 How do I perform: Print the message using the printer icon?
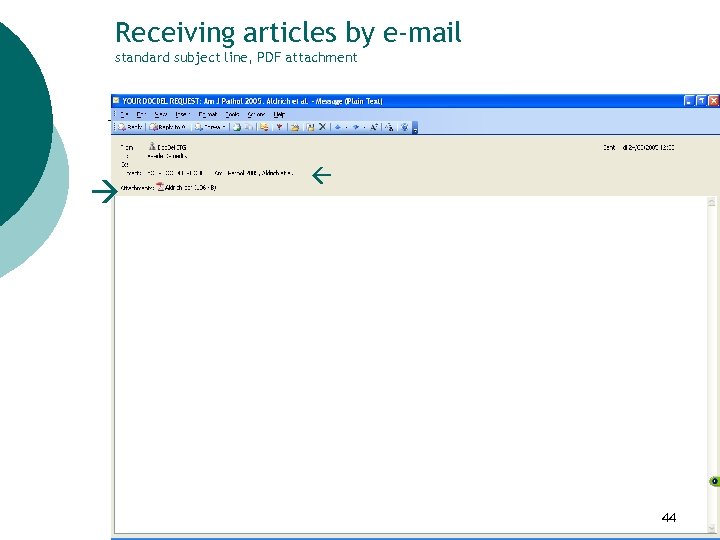pos(237,127)
